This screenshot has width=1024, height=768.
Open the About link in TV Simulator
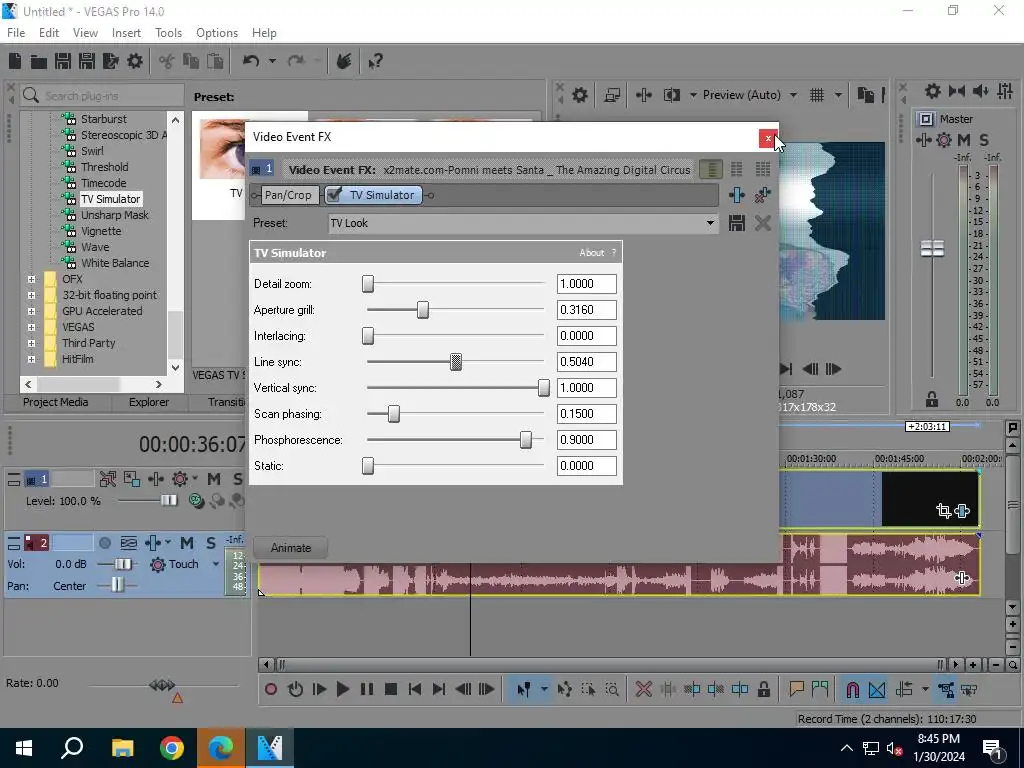(x=592, y=253)
